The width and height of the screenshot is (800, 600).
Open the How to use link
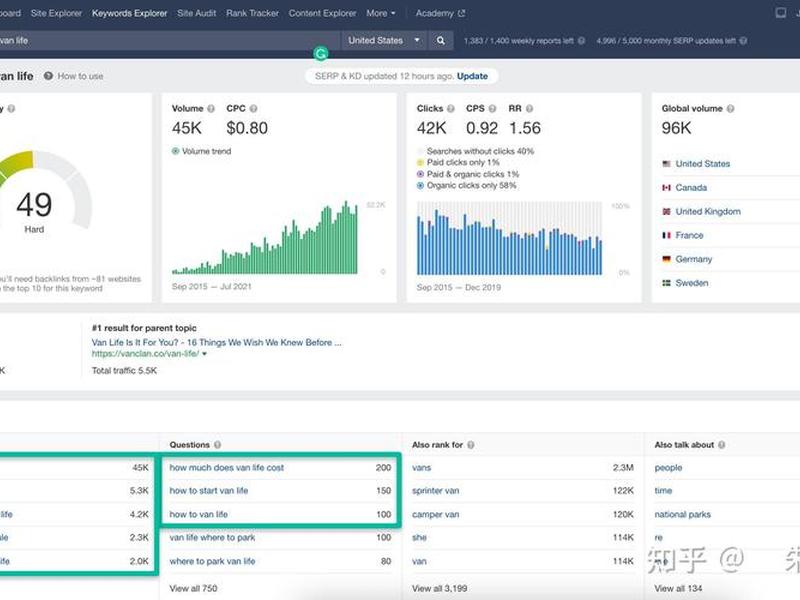[80, 76]
